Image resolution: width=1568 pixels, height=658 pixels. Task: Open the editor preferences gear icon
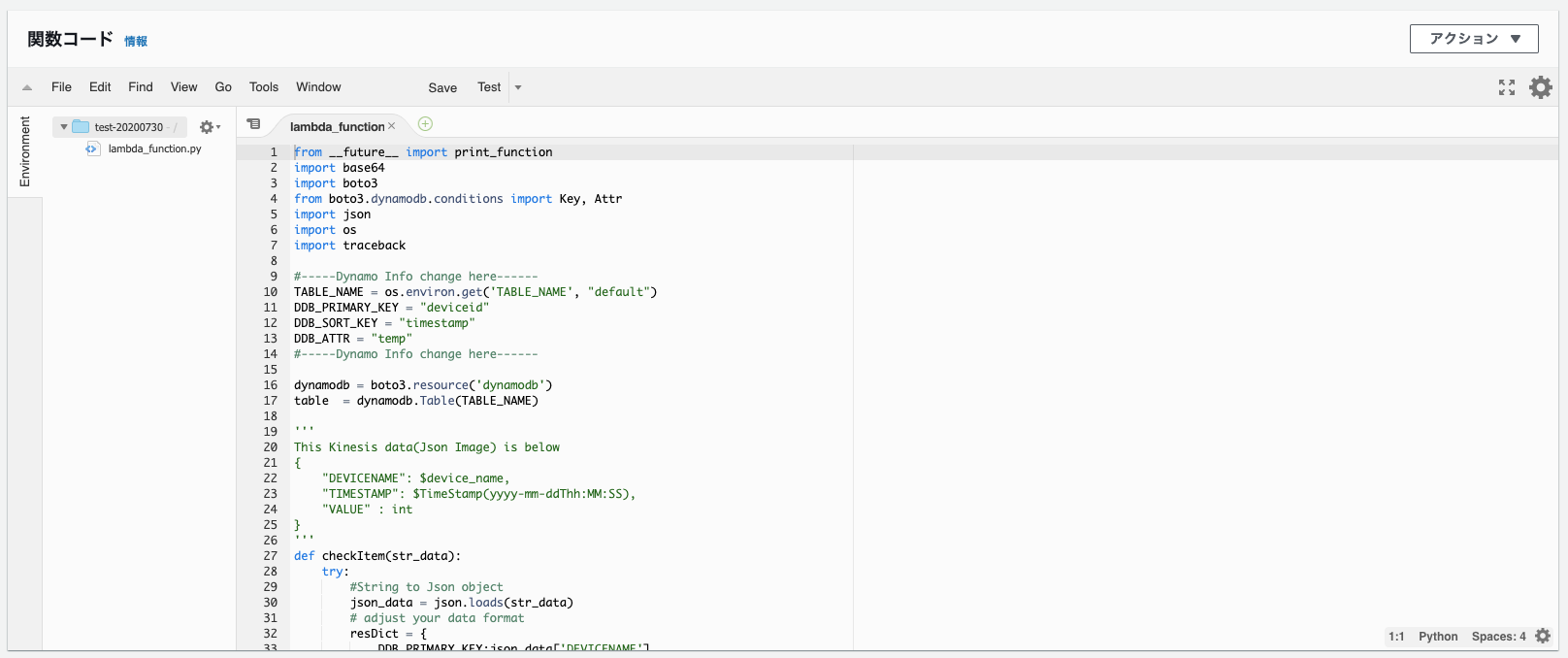click(1541, 87)
